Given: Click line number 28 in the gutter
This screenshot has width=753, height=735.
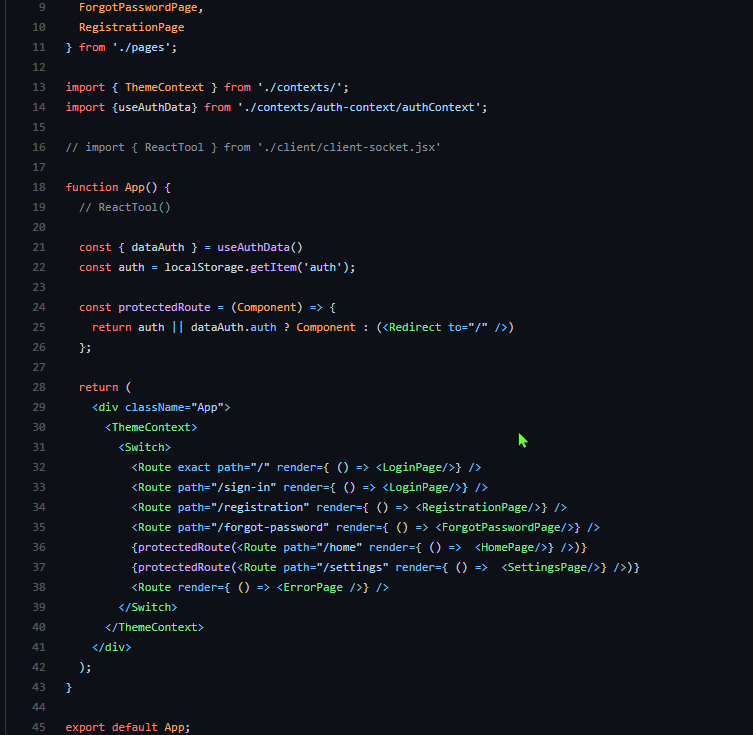Looking at the screenshot, I should pyautogui.click(x=39, y=387).
